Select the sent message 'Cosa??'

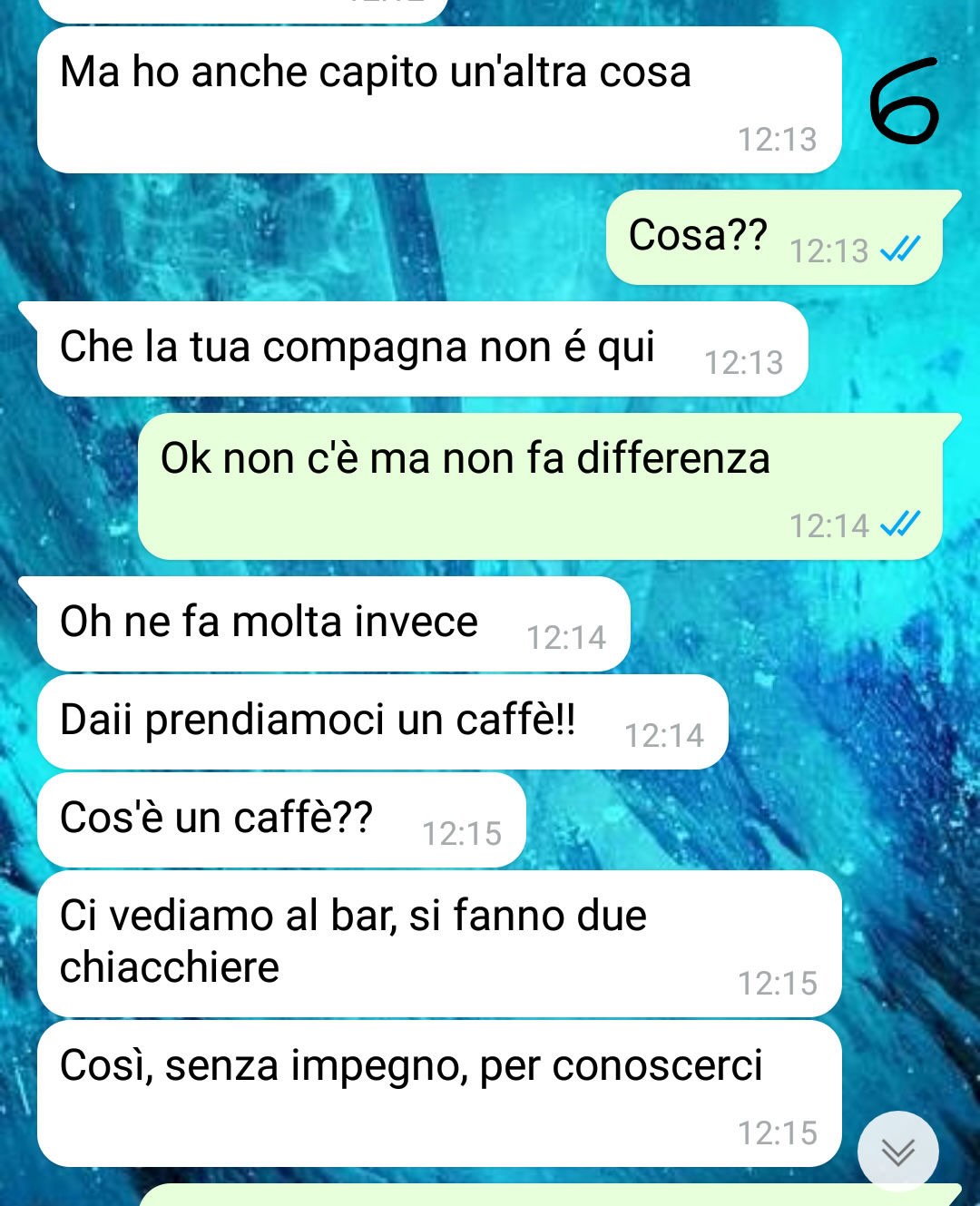[x=774, y=238]
